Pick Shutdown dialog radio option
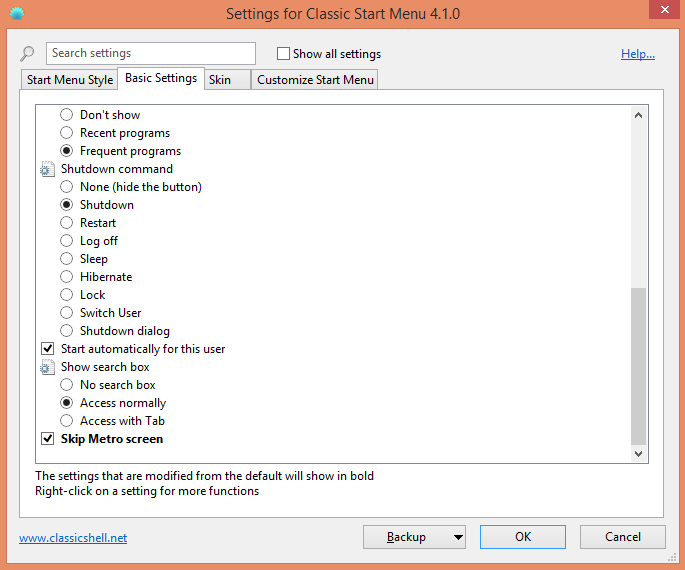 click(x=66, y=331)
